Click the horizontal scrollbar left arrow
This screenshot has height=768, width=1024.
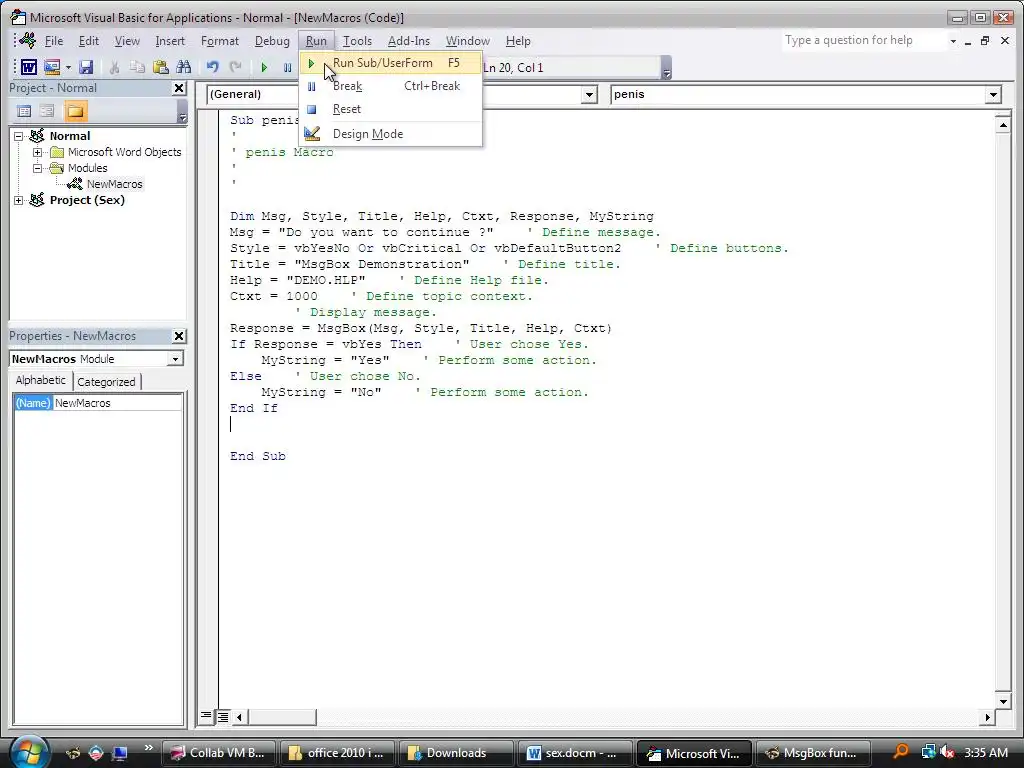240,717
